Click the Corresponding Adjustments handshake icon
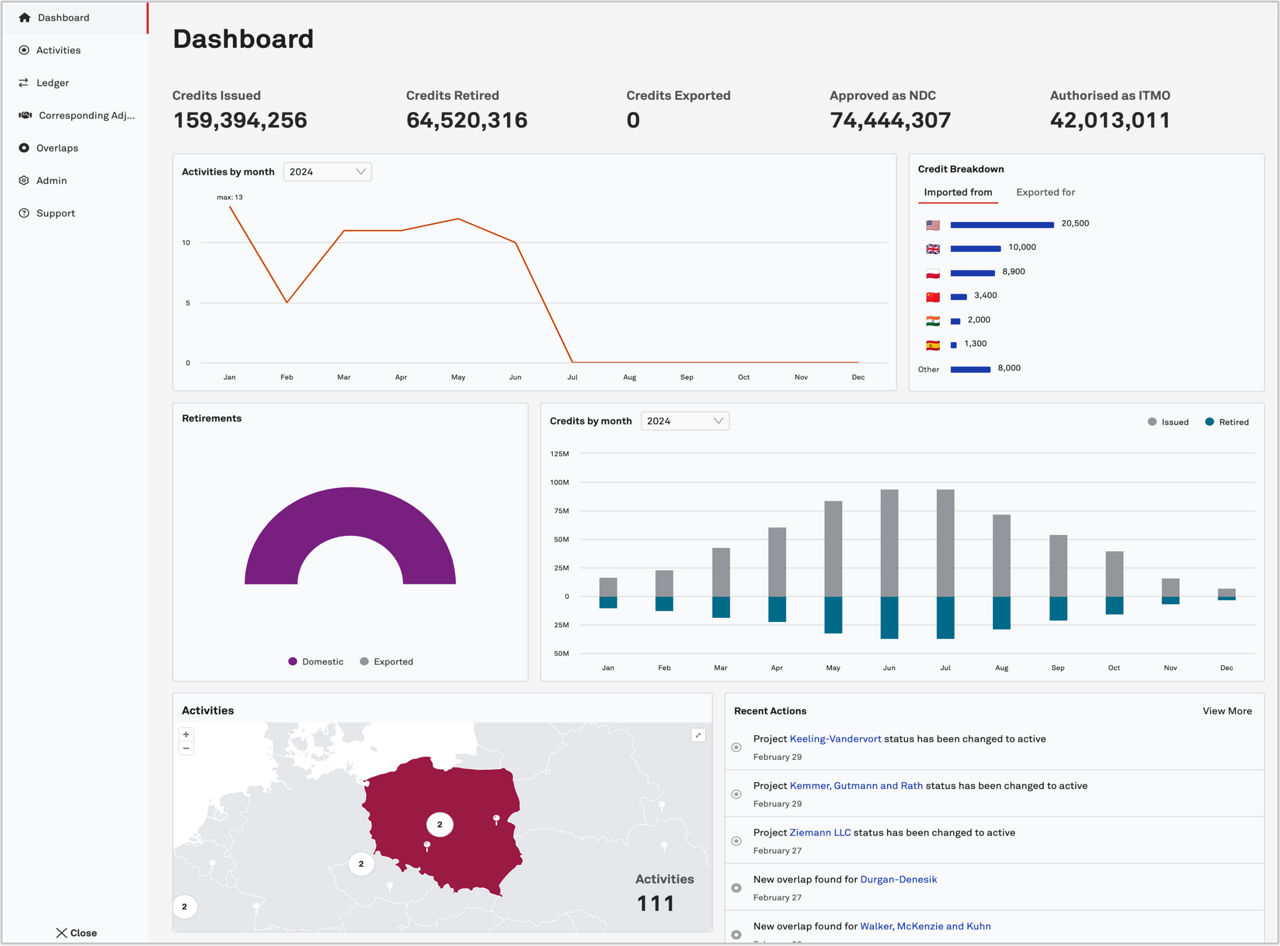Viewport: 1280px width, 946px height. pos(25,115)
